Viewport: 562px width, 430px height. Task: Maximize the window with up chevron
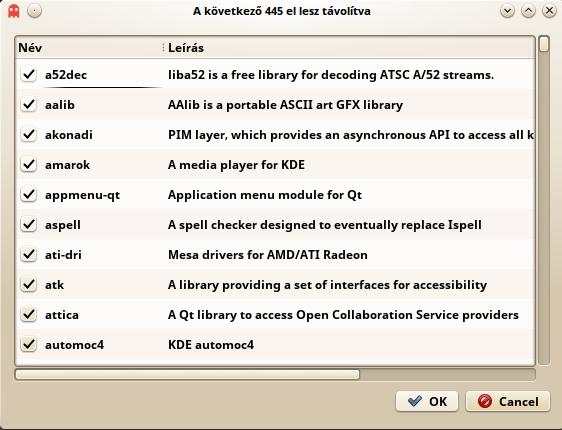coord(528,11)
